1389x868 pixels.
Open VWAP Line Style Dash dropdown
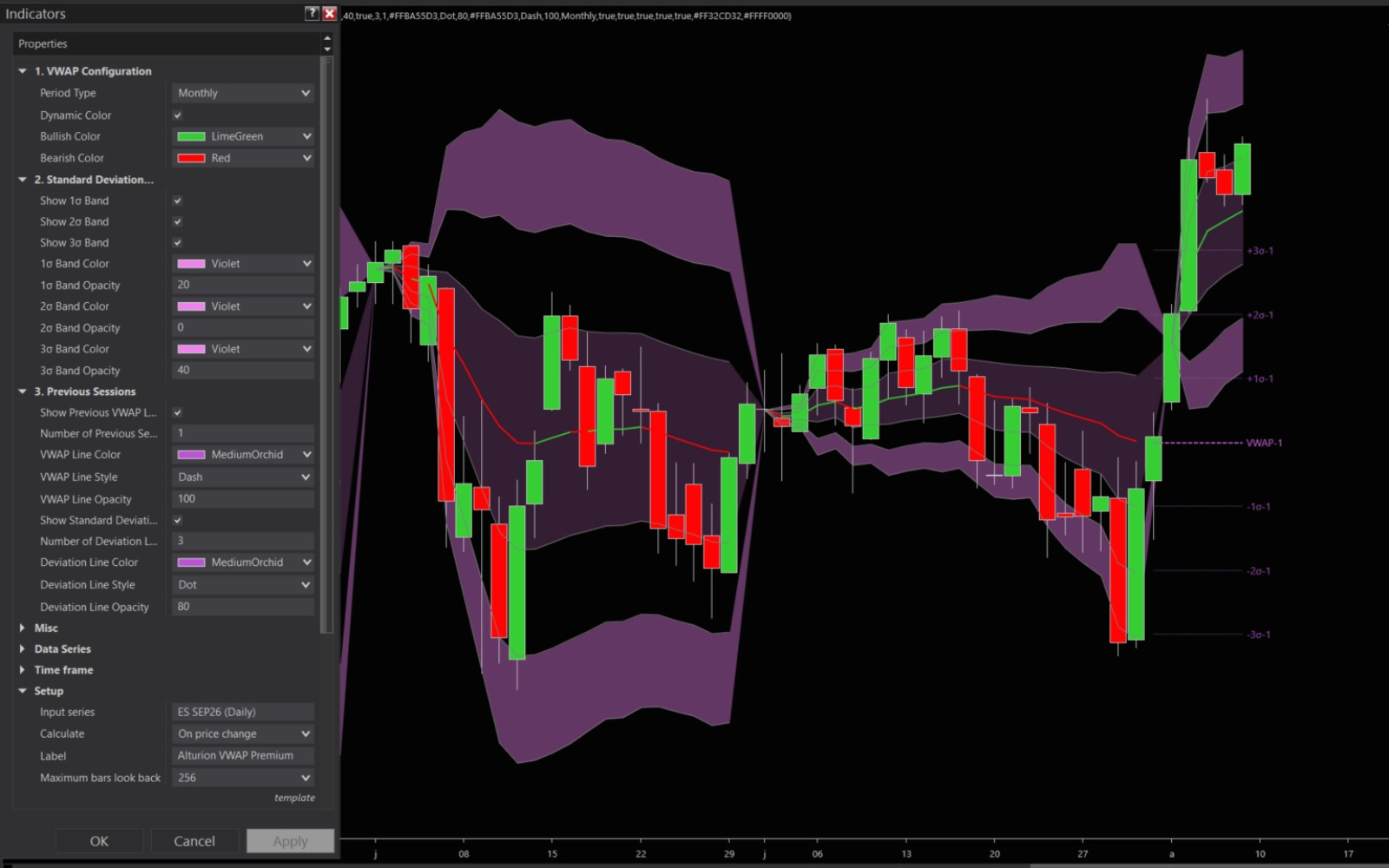coord(243,477)
